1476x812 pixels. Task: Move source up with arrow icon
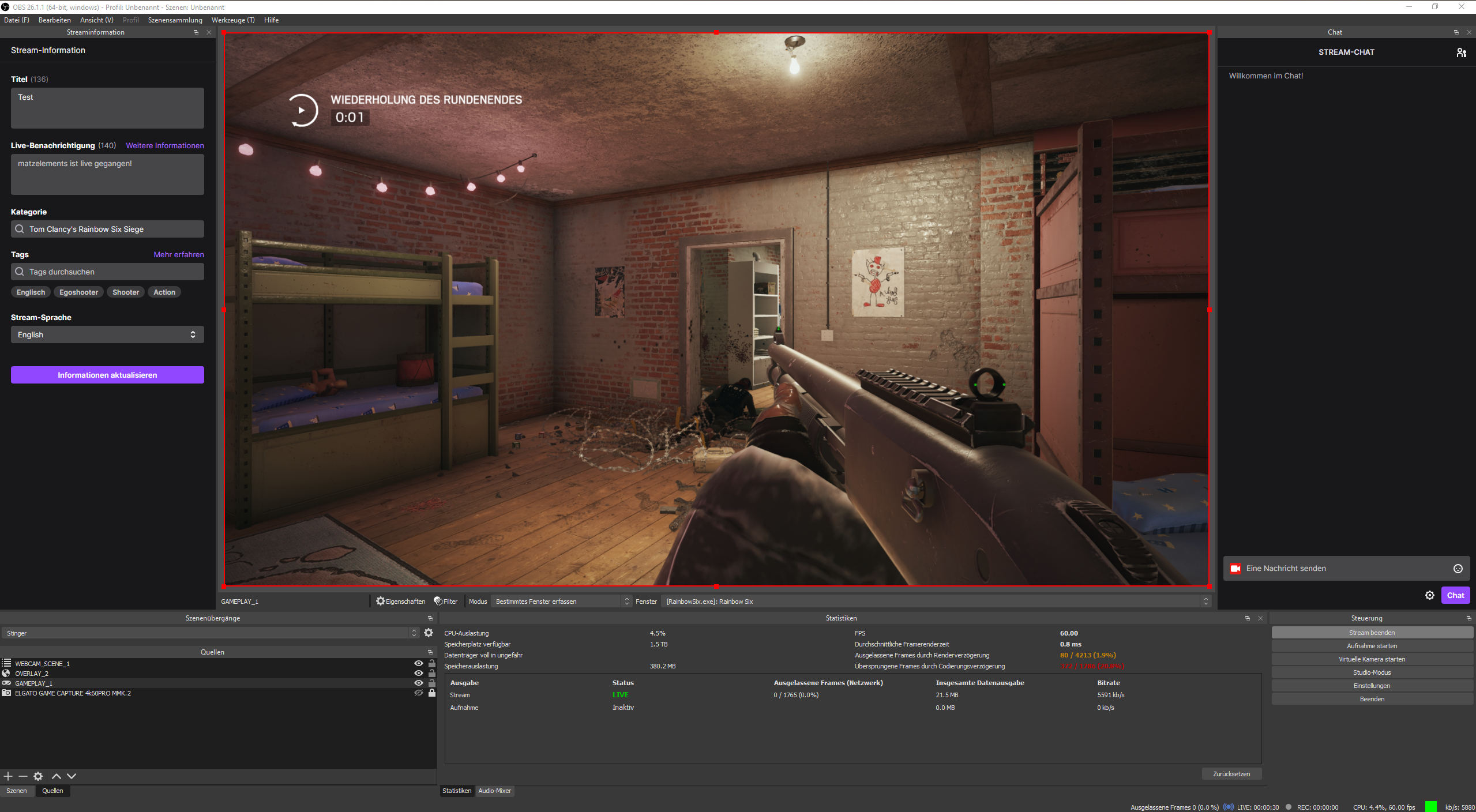57,776
